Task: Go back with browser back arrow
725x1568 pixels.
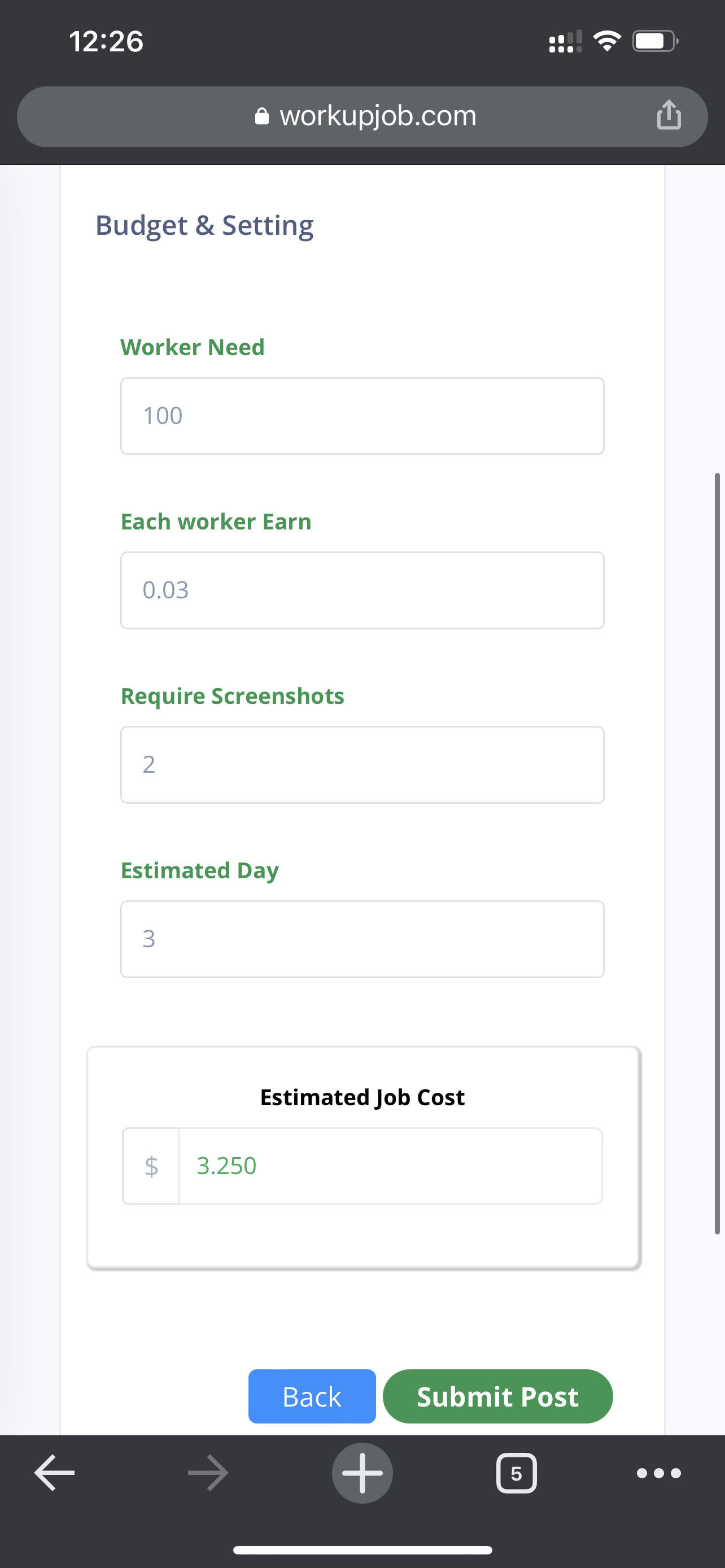Action: coord(55,1473)
